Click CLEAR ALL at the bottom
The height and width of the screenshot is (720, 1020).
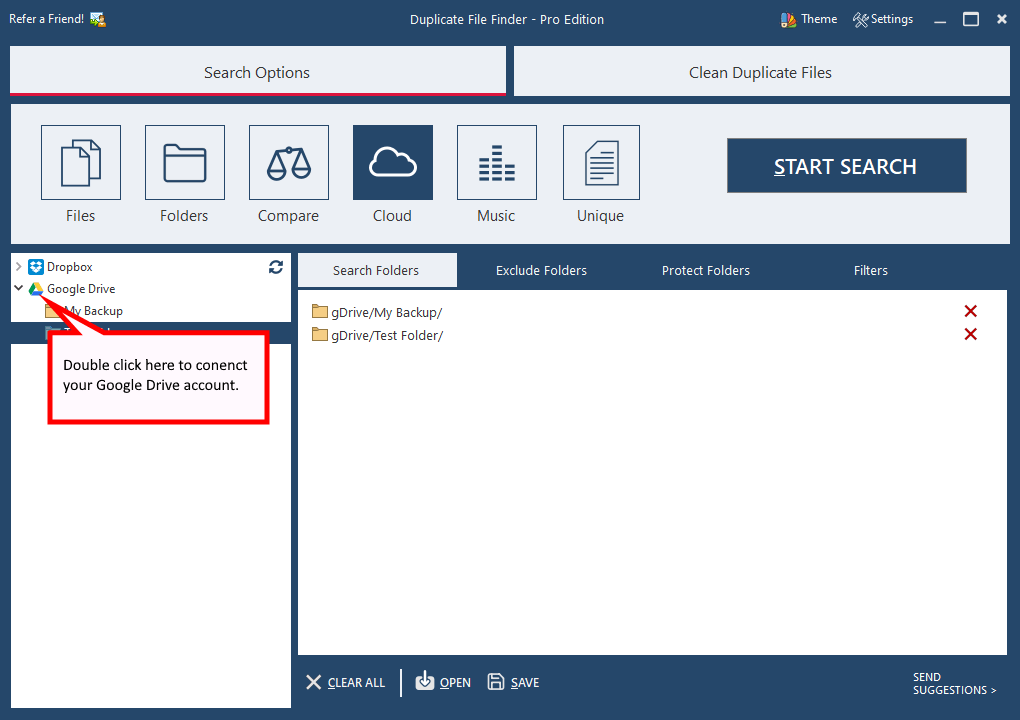point(345,682)
